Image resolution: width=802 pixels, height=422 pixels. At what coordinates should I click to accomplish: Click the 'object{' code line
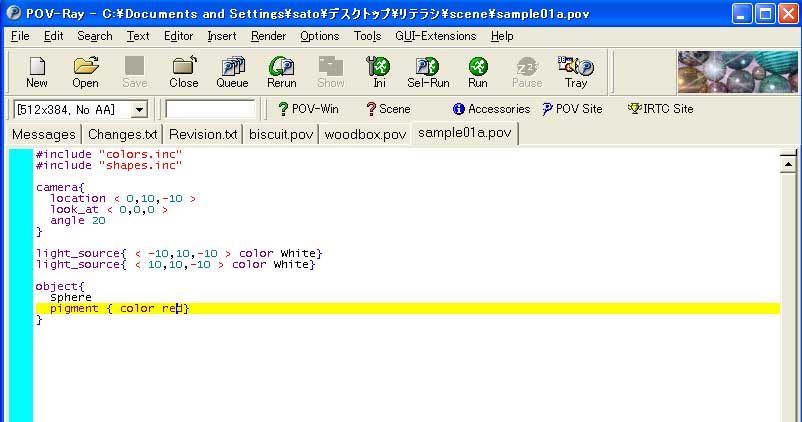[x=60, y=286]
